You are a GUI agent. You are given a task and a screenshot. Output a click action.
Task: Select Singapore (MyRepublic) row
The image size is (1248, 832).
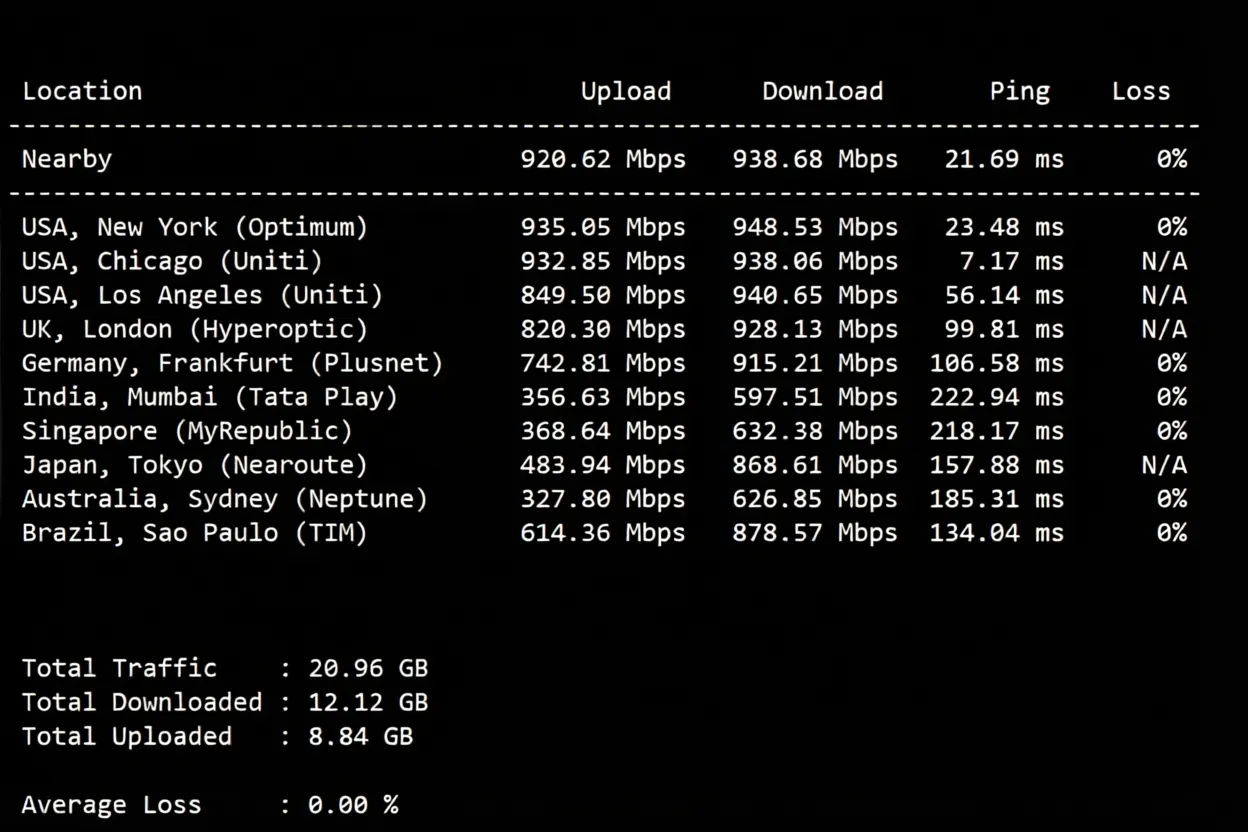(604, 431)
